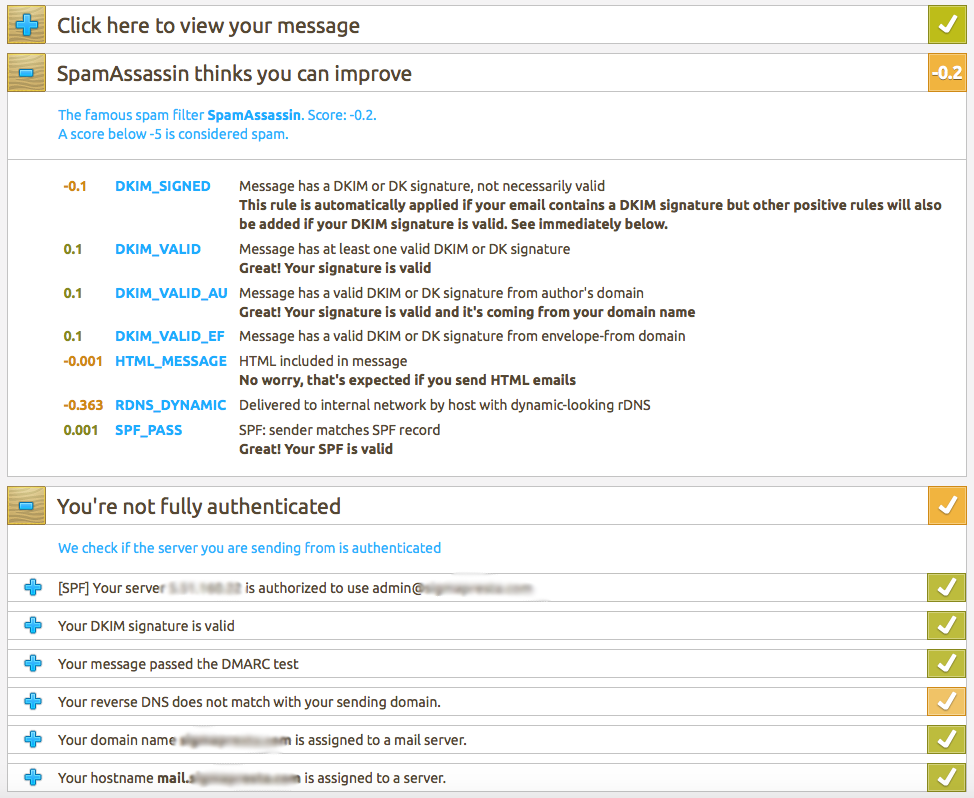Expand the 'Click here to view your message' section
The image size is (974, 798).
pyautogui.click(x=25, y=25)
